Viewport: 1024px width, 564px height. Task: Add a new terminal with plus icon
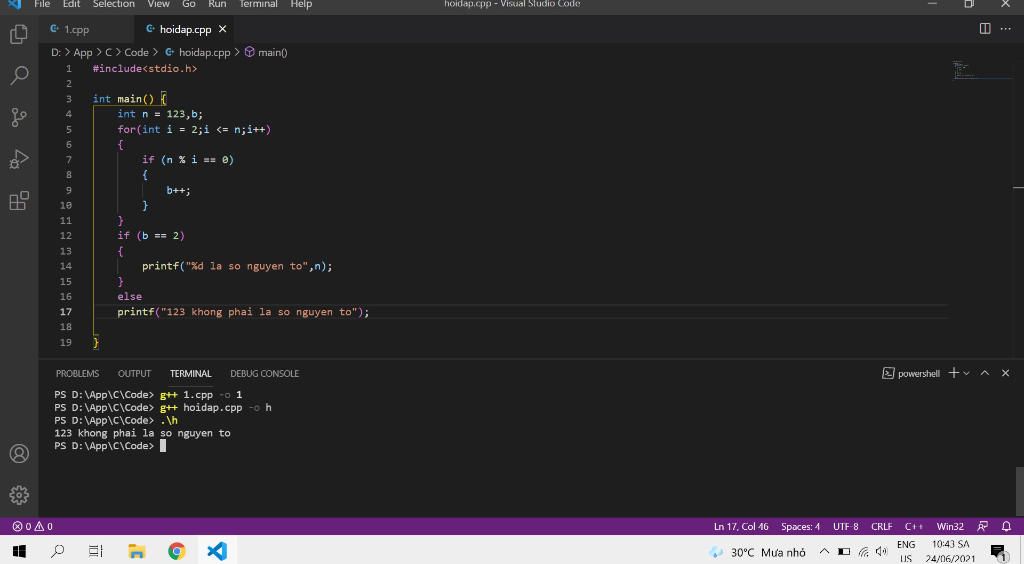(953, 373)
